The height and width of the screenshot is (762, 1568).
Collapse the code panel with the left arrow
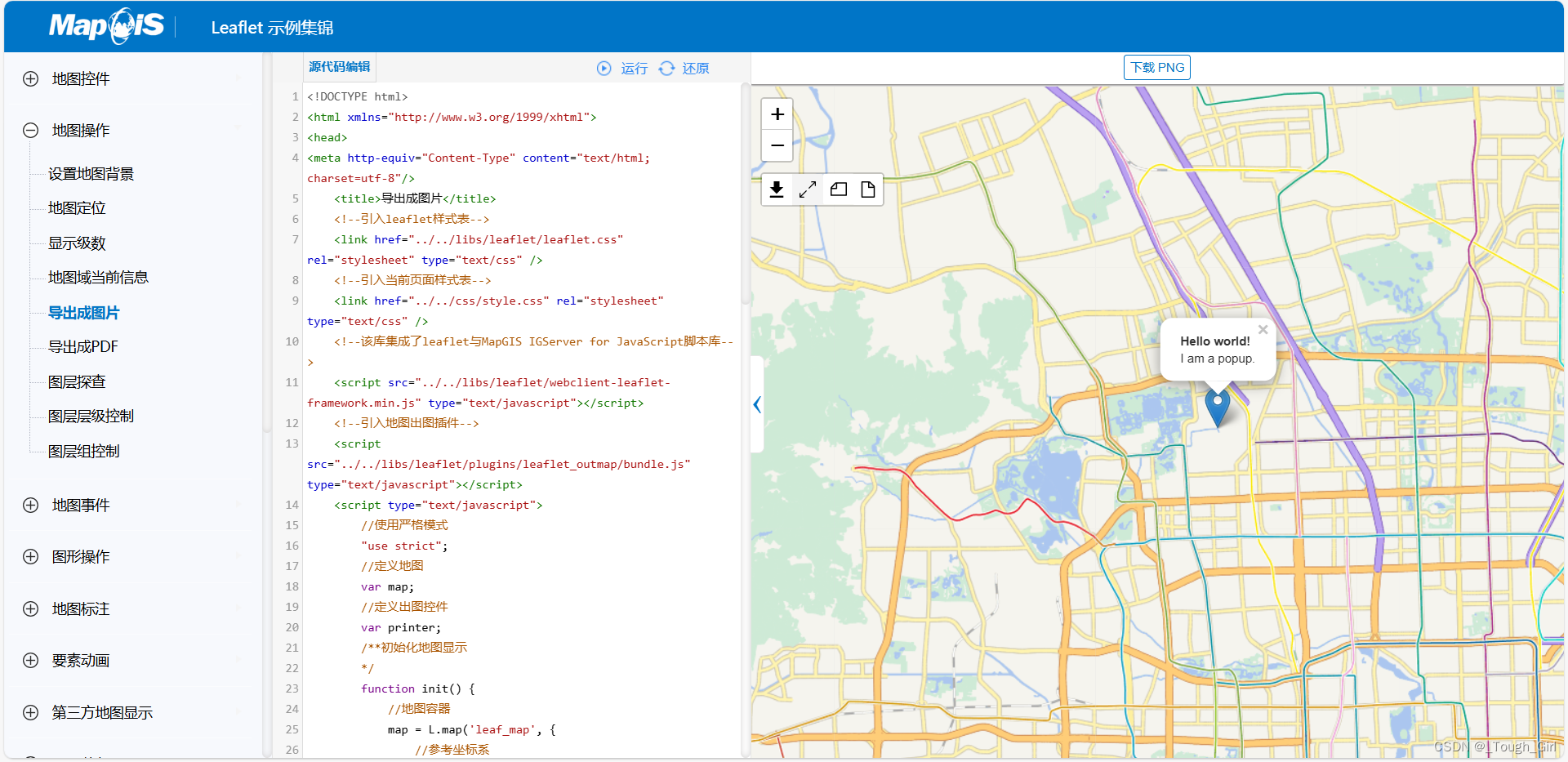click(x=757, y=404)
